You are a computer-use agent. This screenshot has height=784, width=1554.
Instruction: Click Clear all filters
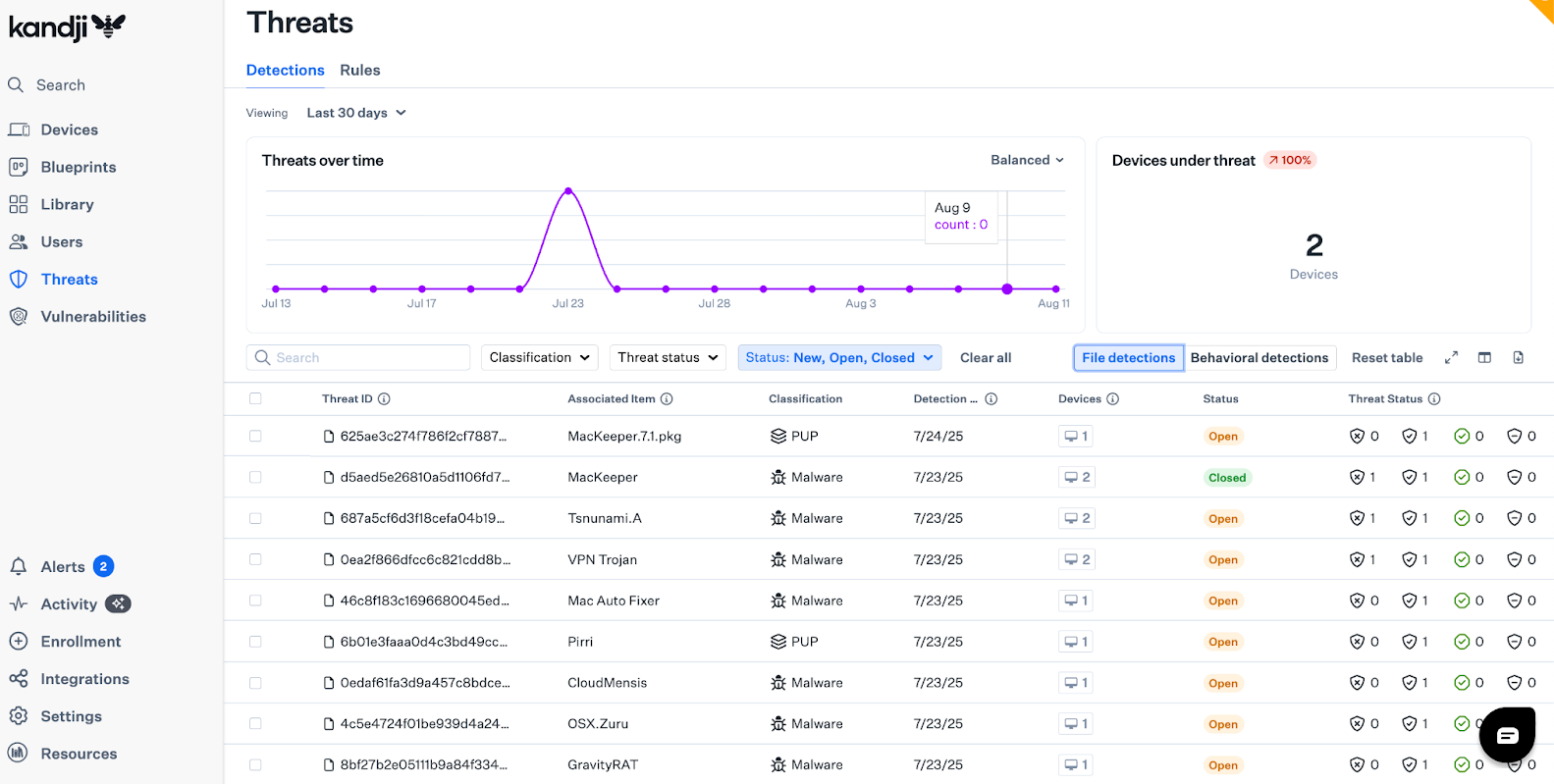tap(985, 358)
